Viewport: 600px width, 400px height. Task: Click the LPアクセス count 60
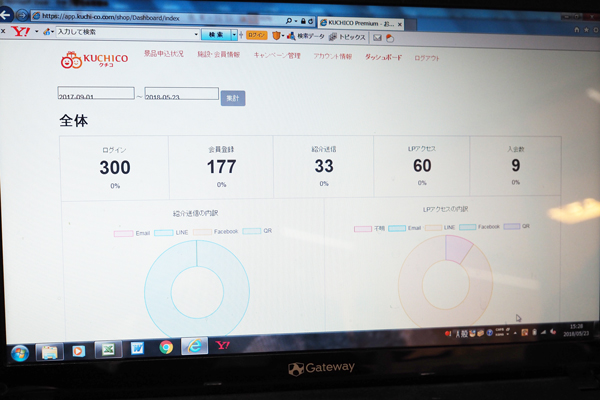(422, 166)
